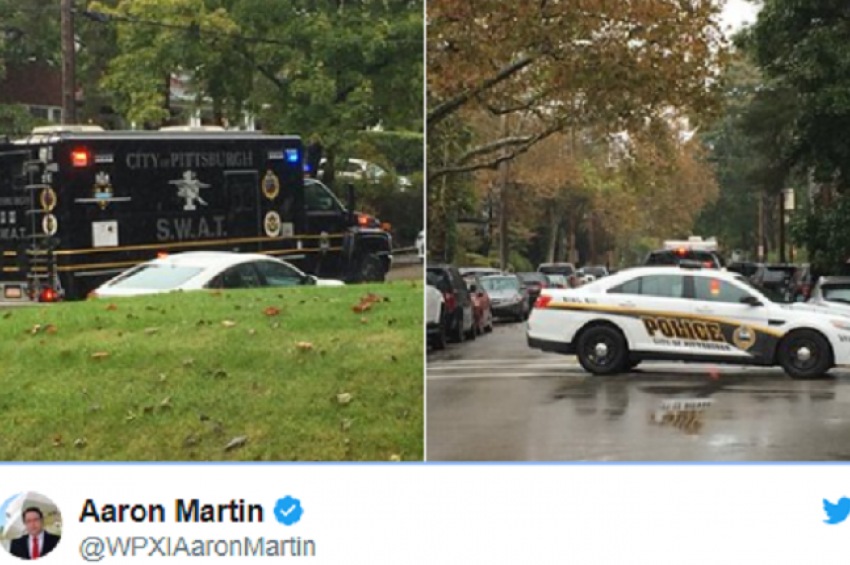Screen dimensions: 850x565
Task: Click the parked cars along the street
Action: (477, 301)
